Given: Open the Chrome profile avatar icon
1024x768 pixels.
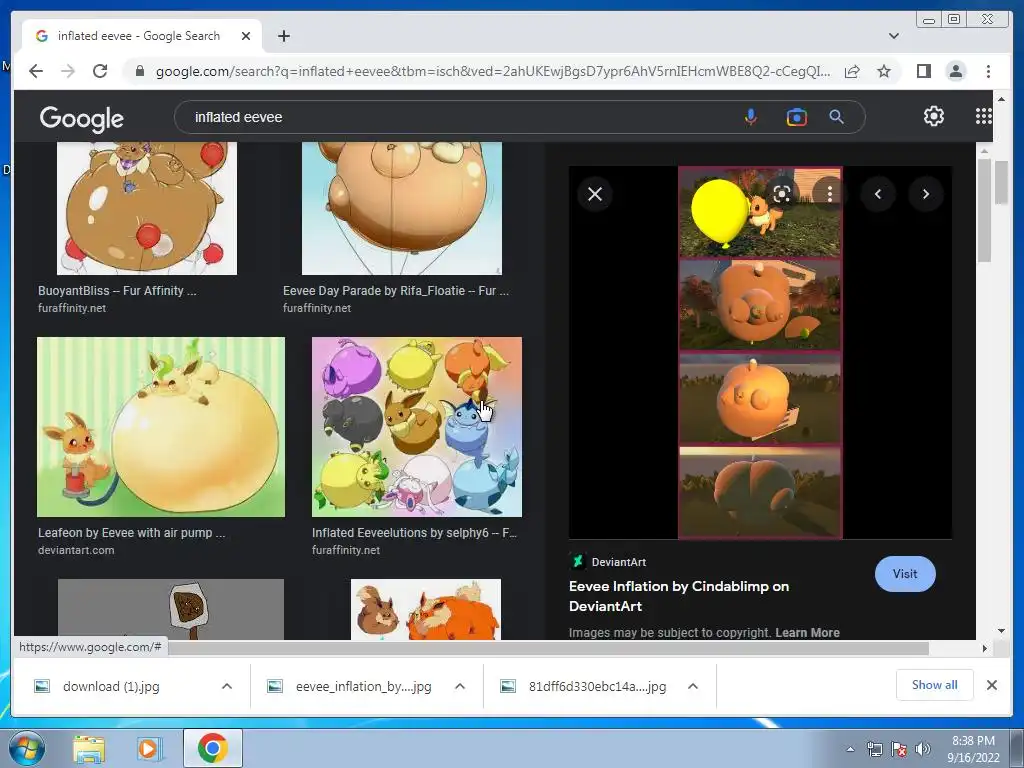Looking at the screenshot, I should pos(955,71).
